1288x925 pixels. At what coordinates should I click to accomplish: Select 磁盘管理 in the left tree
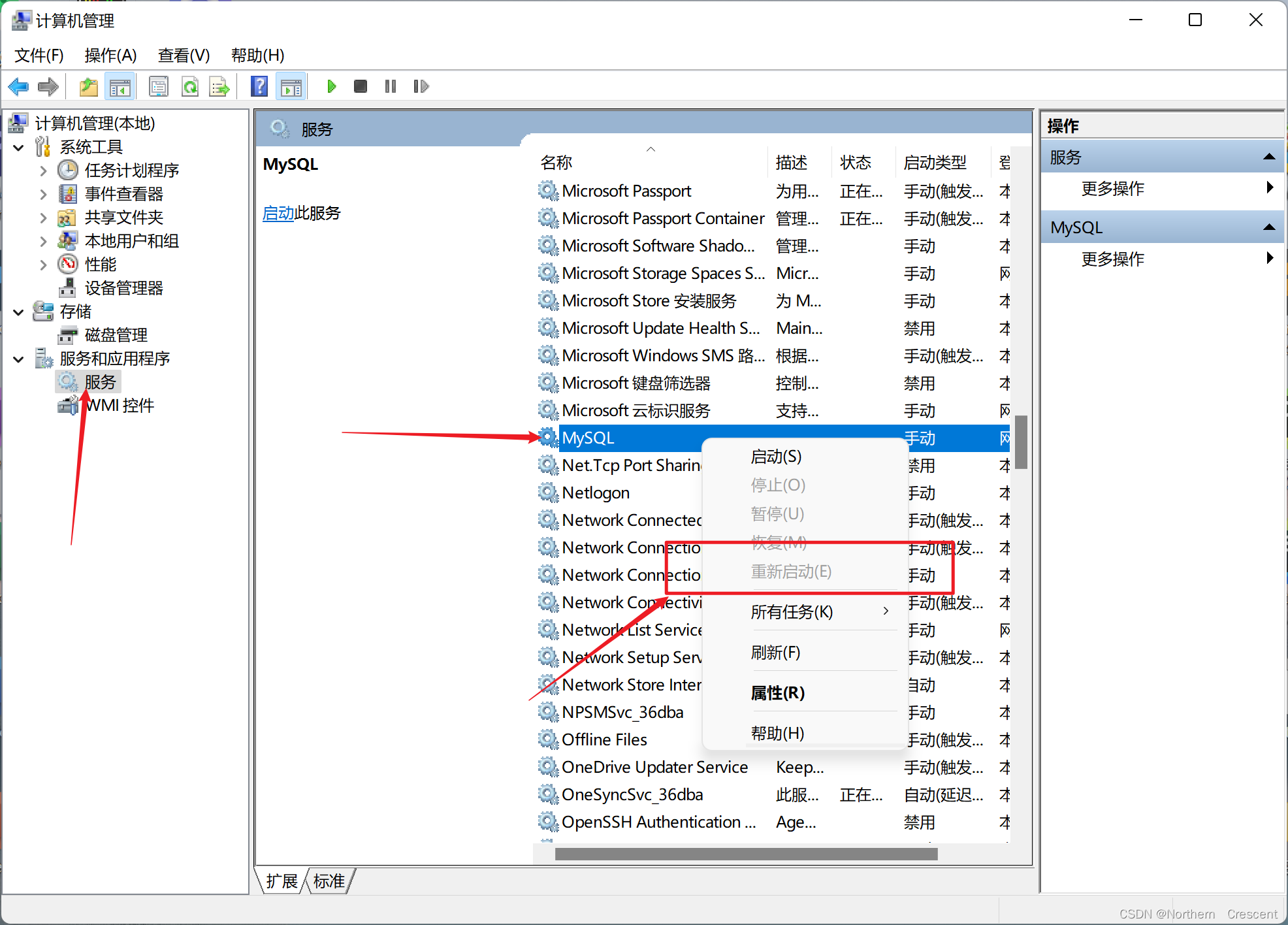(116, 335)
